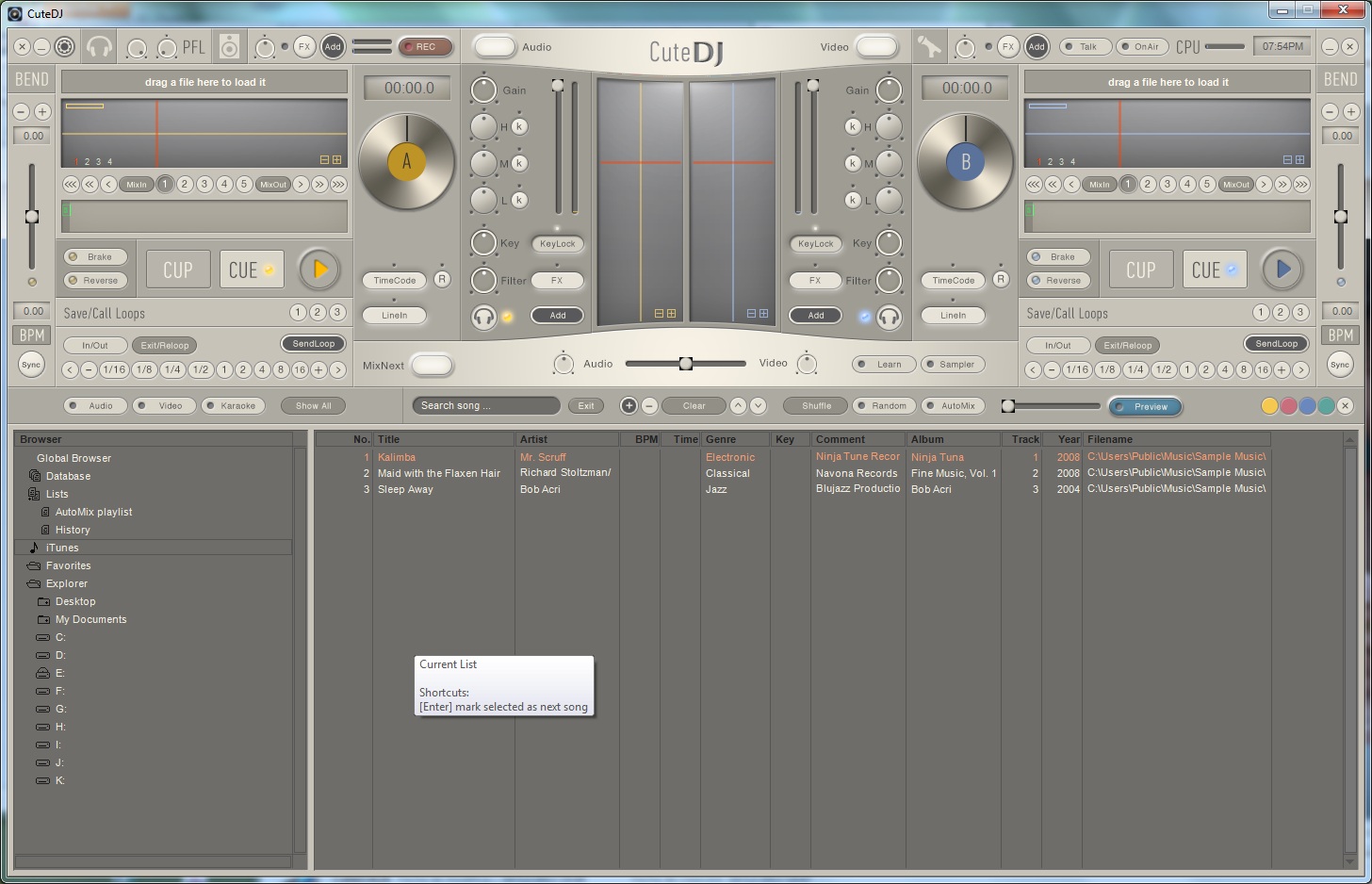Click deck B pitch bend plus button
This screenshot has width=1372, height=884.
click(1350, 111)
